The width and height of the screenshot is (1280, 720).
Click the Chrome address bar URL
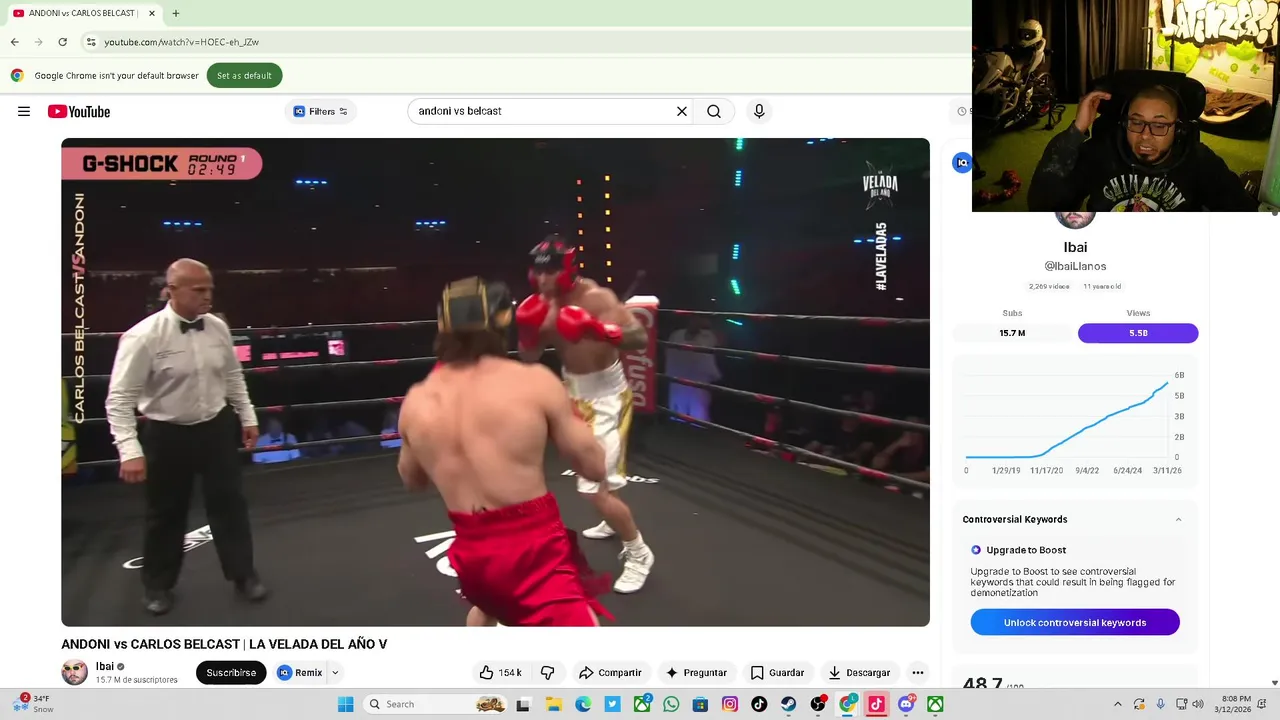coord(182,42)
